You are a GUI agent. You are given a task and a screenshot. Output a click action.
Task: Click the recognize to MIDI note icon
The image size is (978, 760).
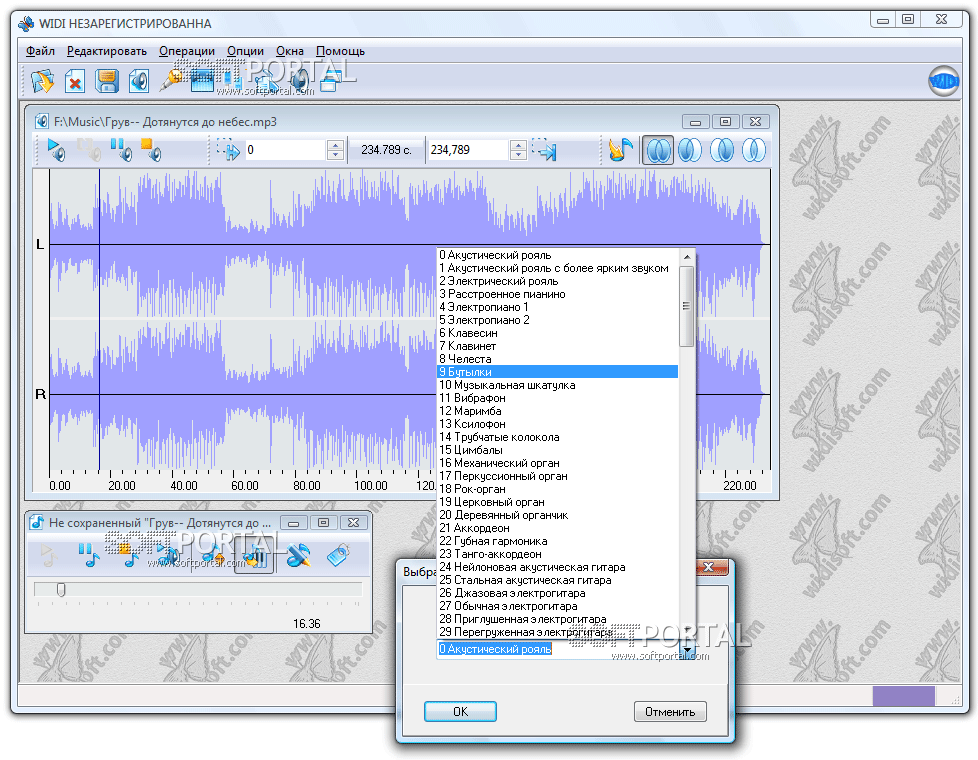[x=619, y=150]
